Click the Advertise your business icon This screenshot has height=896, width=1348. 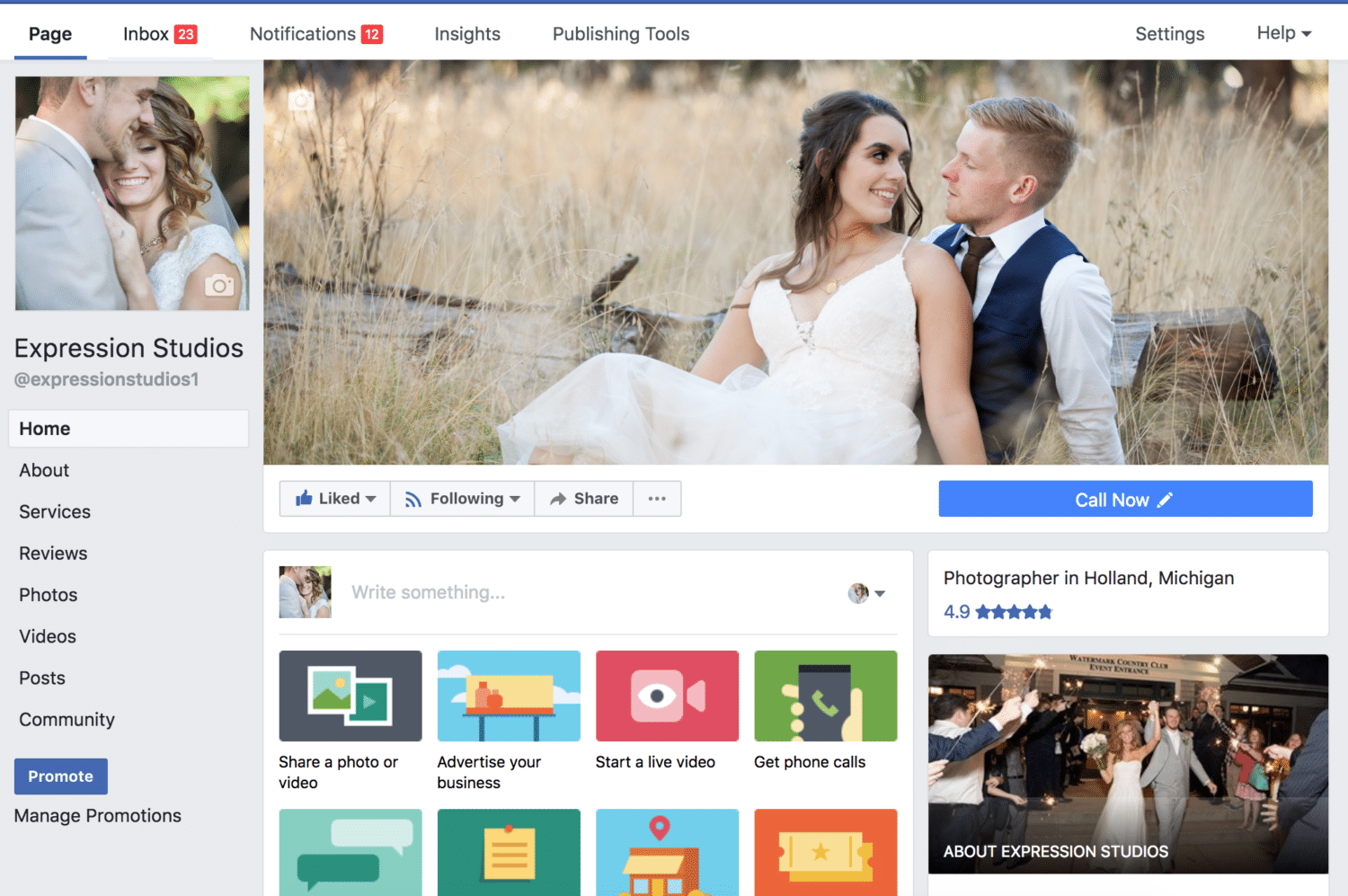pos(509,696)
